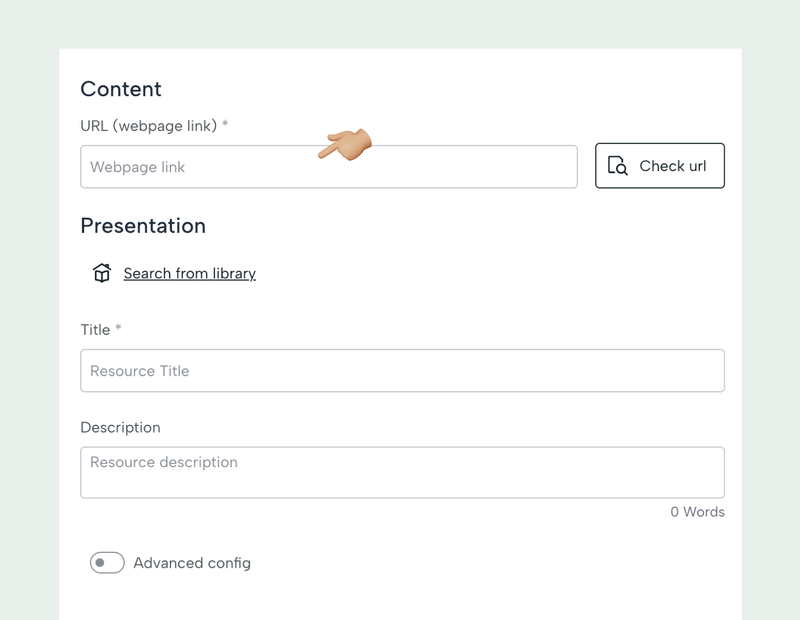This screenshot has width=800, height=620.
Task: Click the Title field label
Action: point(95,329)
